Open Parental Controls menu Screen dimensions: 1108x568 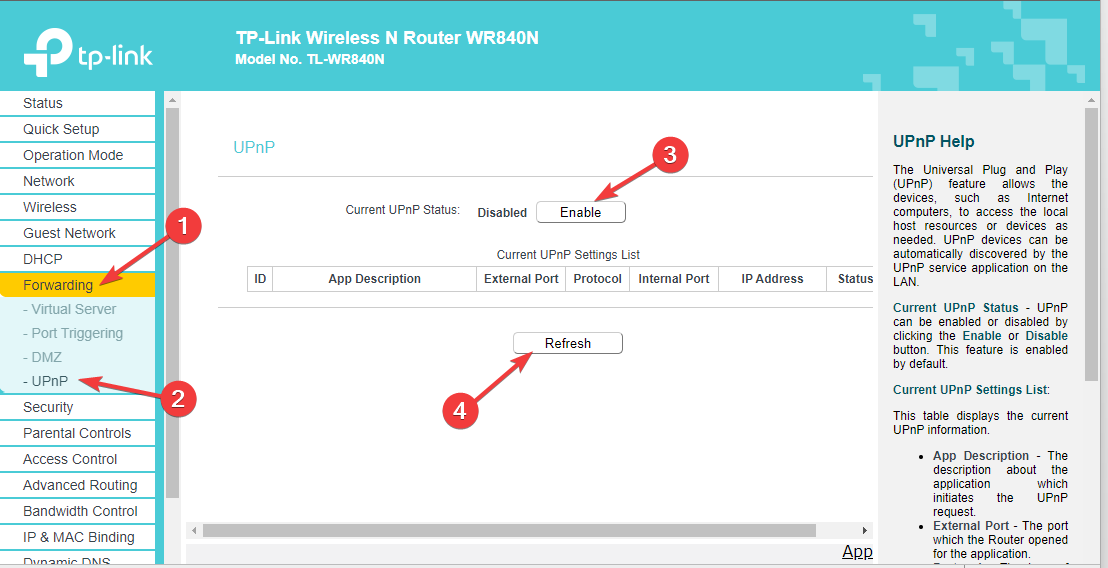coord(77,434)
